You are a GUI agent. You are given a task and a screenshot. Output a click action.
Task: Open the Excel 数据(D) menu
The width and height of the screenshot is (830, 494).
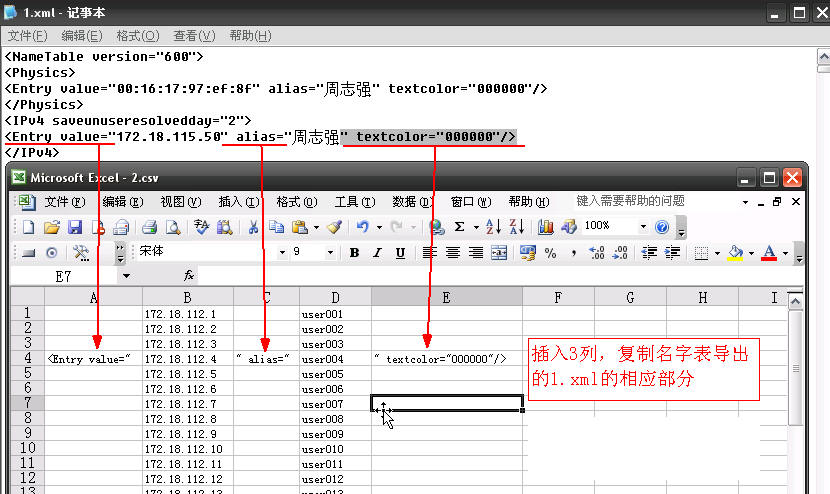[x=412, y=202]
